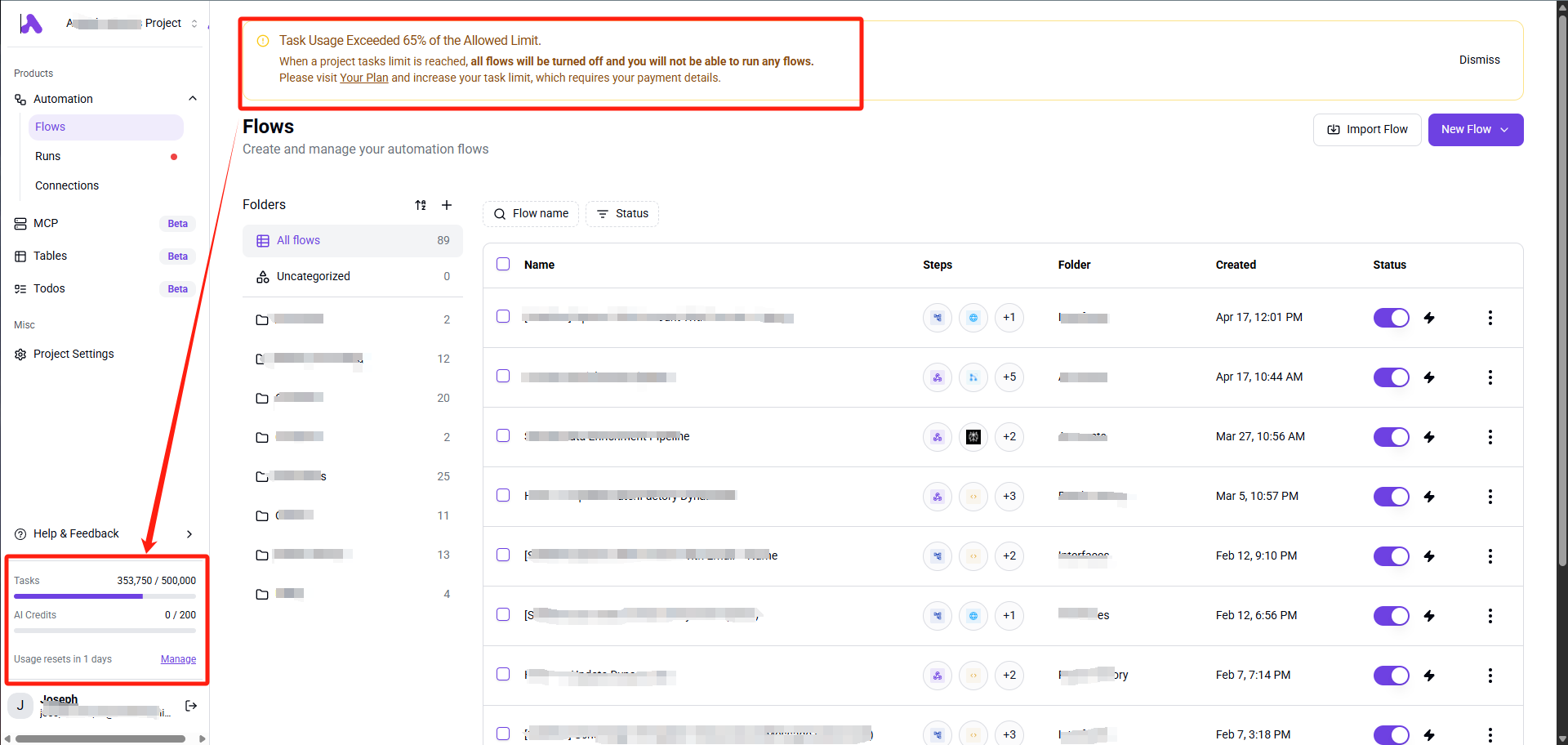Tick the checkbox for Mar 5, 10:57 PM flow
Image resolution: width=1568 pixels, height=745 pixels.
tap(503, 495)
